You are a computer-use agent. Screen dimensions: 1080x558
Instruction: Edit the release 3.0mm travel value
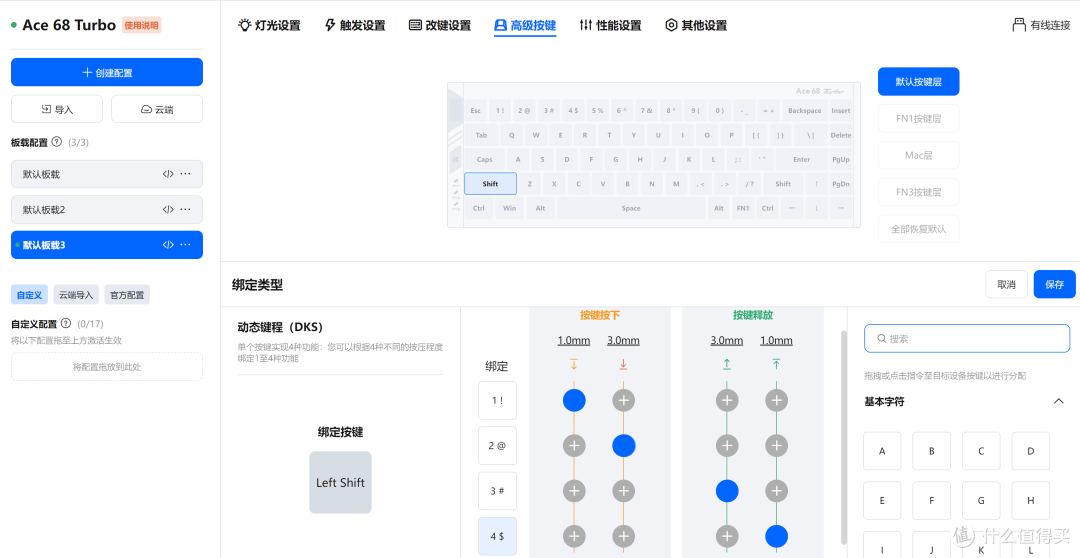pyautogui.click(x=727, y=340)
